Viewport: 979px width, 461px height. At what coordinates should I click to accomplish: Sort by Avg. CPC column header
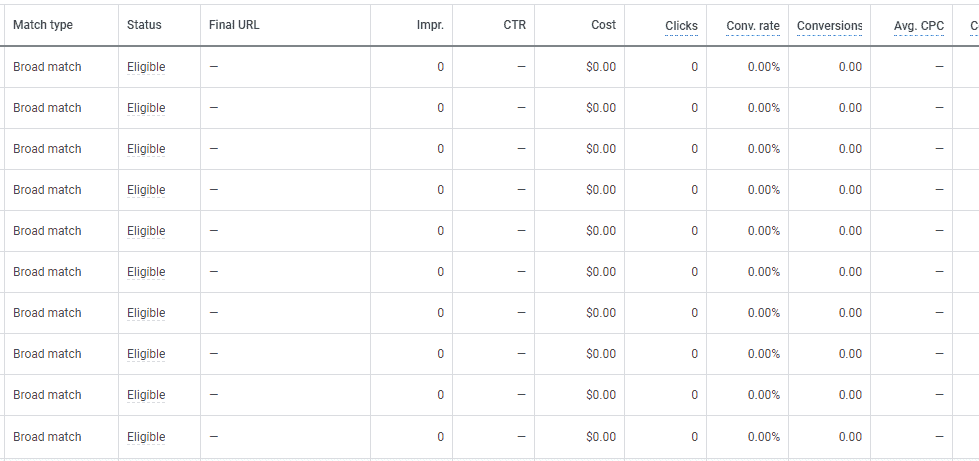click(x=919, y=26)
